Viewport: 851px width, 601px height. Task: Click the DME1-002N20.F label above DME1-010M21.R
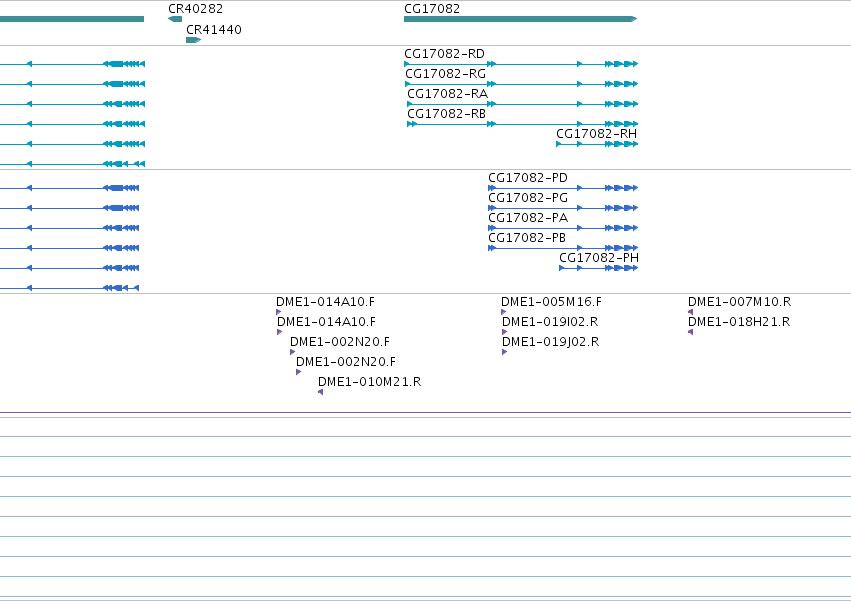point(346,362)
